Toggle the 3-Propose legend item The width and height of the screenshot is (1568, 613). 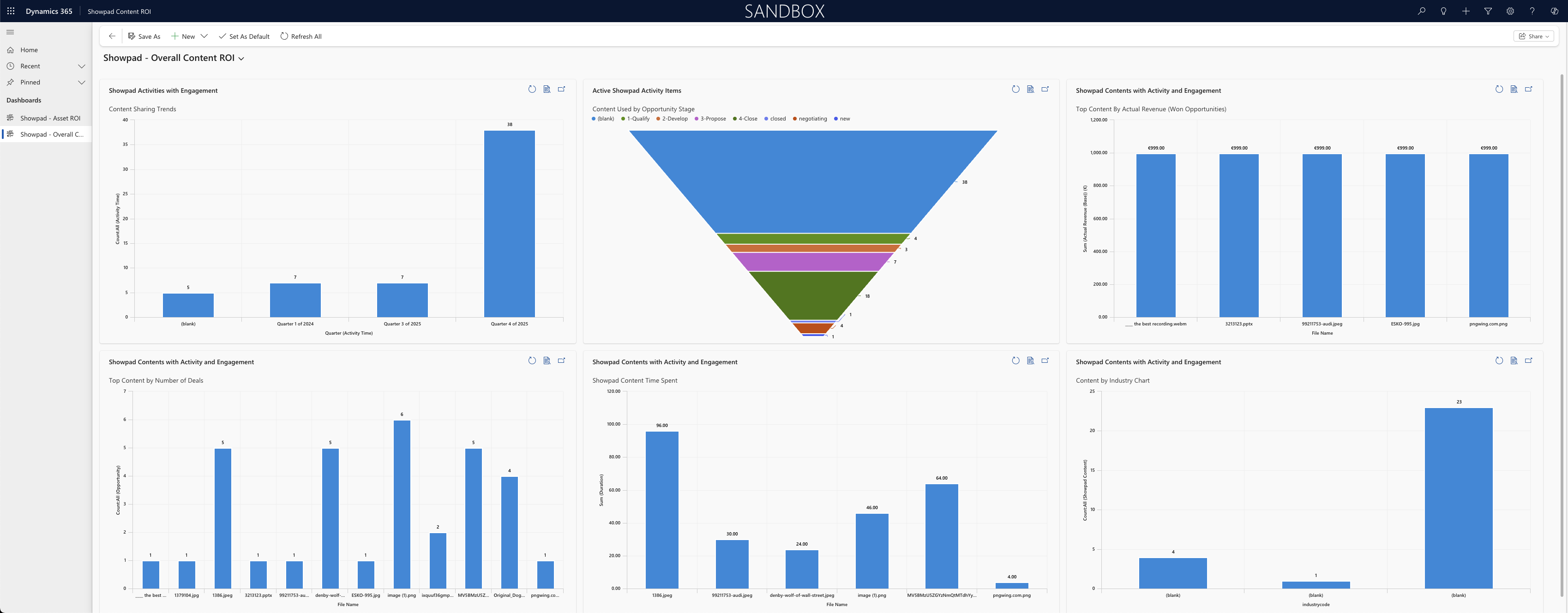point(712,119)
